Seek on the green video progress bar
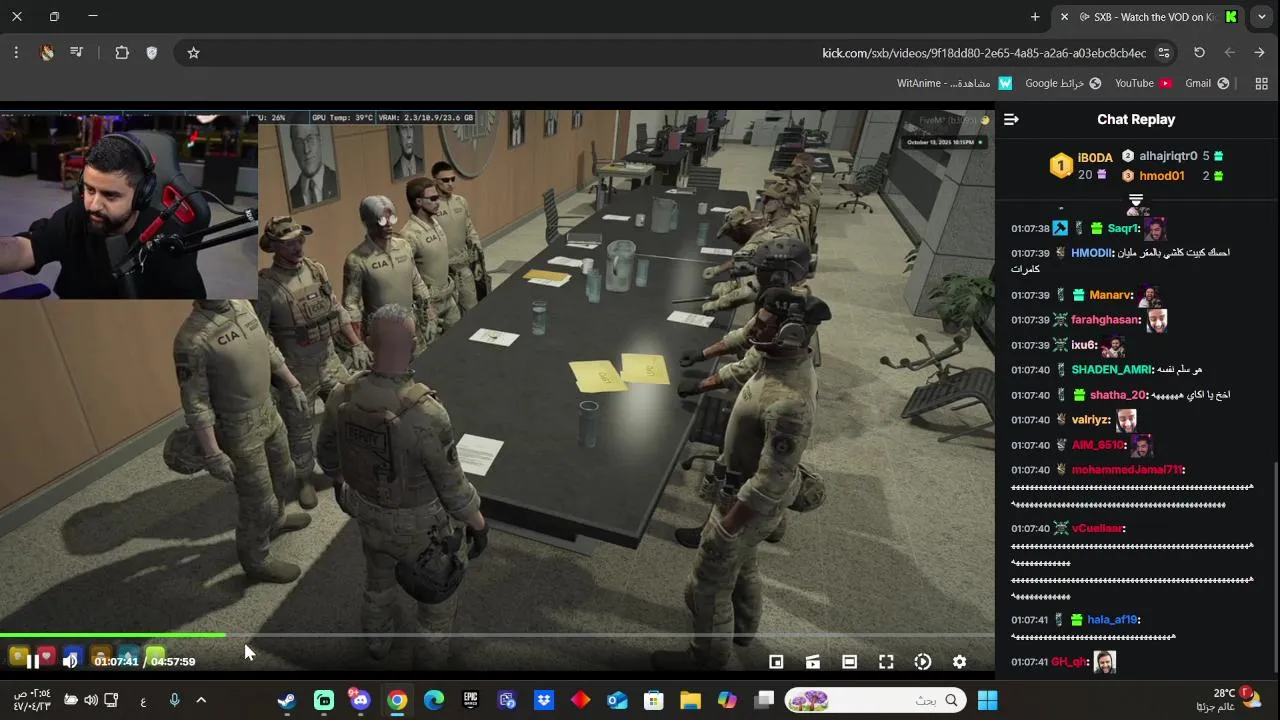Screen dimensions: 1280x720 pyautogui.click(x=497, y=635)
